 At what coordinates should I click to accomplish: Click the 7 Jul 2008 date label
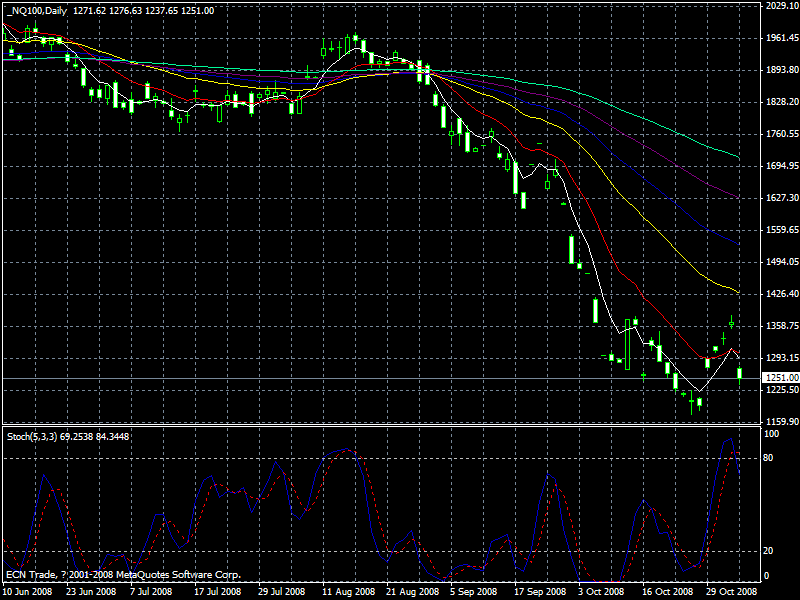tap(151, 592)
